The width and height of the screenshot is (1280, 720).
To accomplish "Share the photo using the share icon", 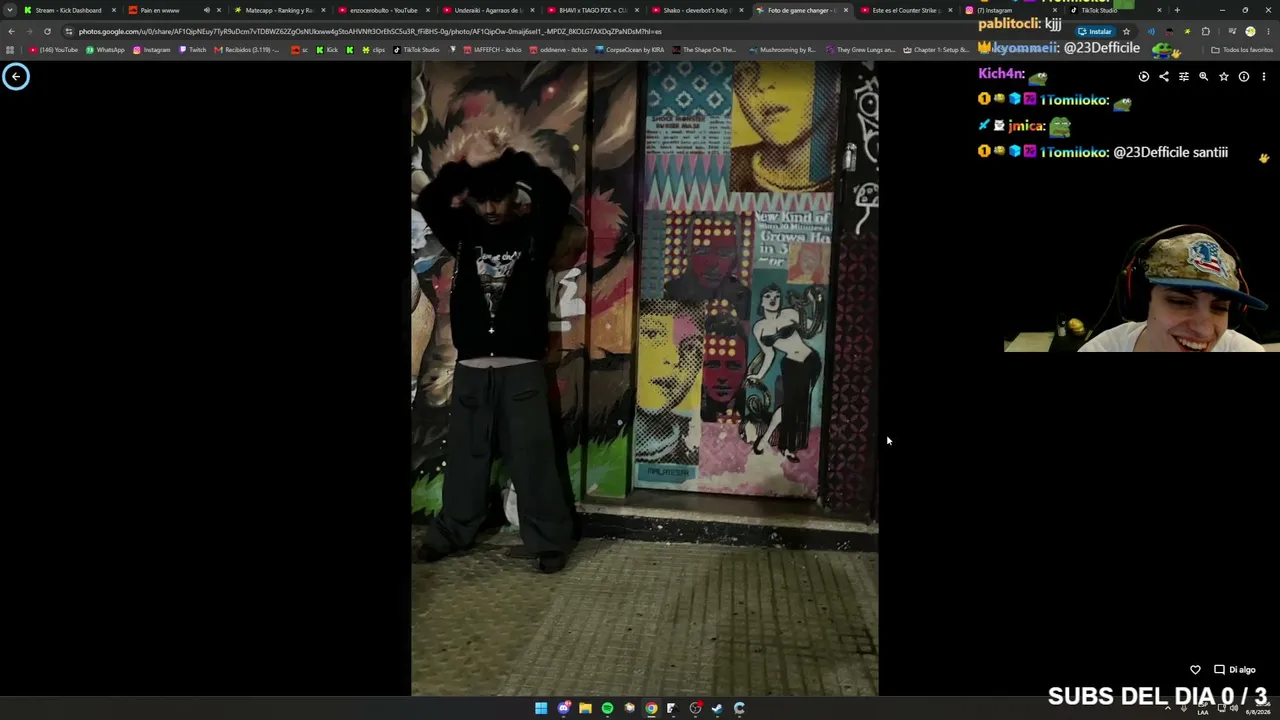I will point(1164,77).
